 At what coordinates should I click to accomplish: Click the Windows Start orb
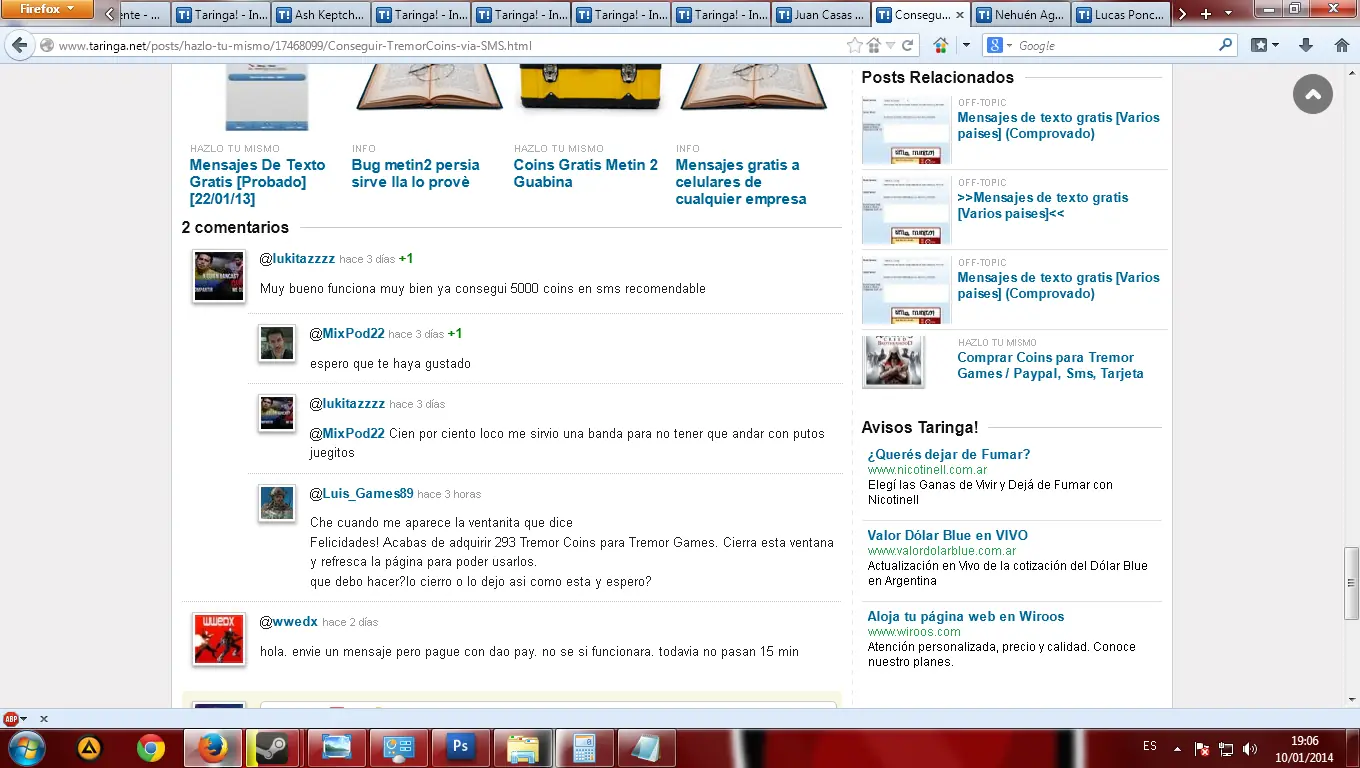click(28, 747)
